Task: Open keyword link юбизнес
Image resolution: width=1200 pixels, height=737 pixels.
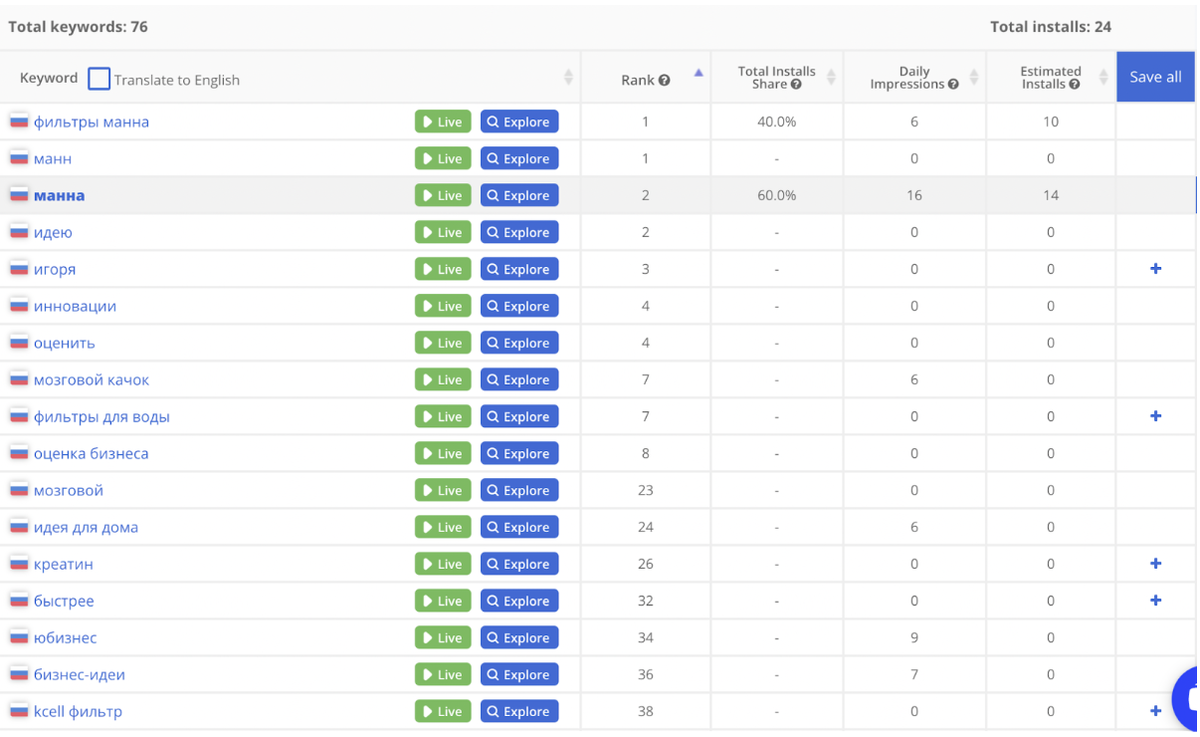Action: click(65, 638)
